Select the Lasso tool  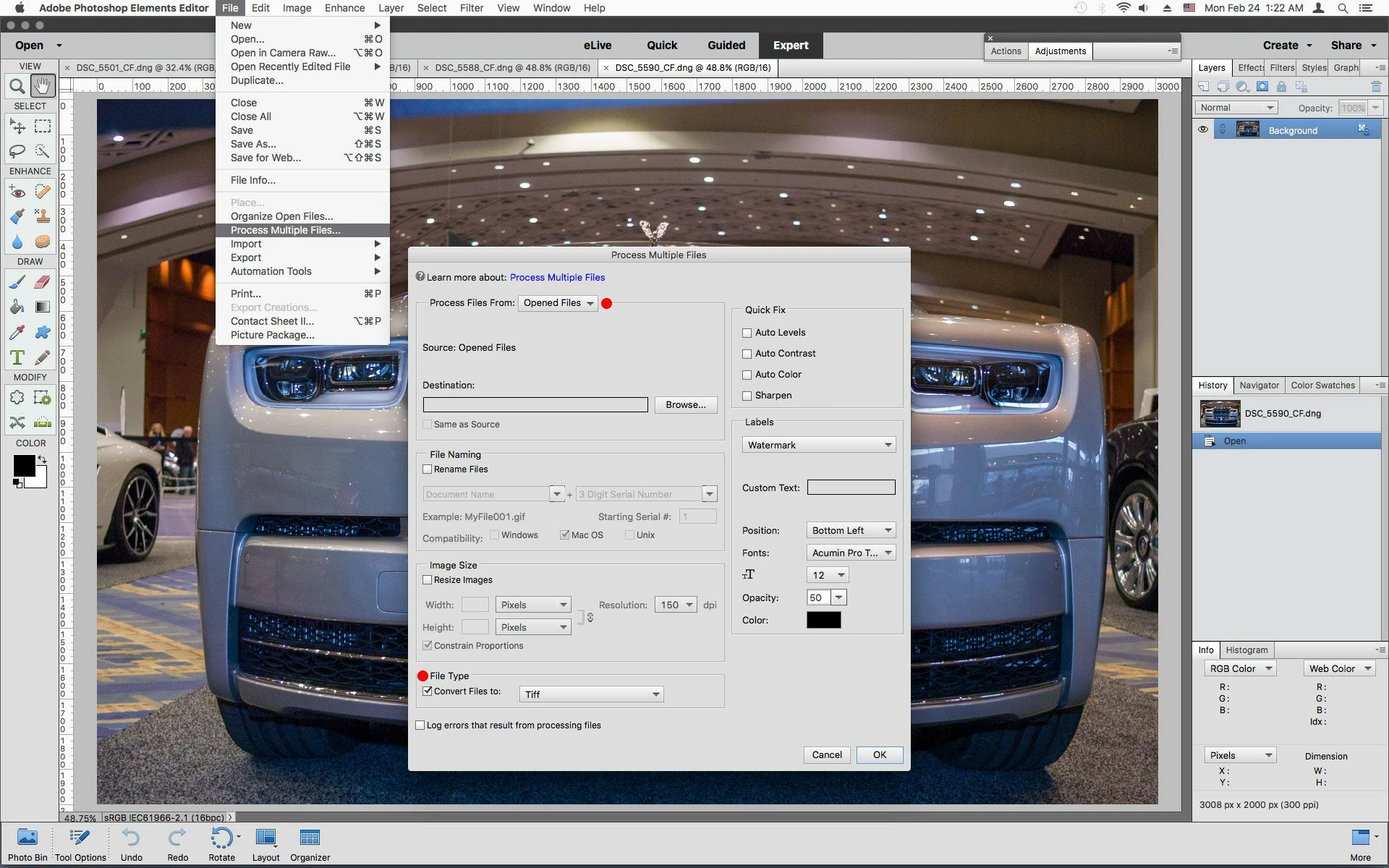[x=17, y=151]
